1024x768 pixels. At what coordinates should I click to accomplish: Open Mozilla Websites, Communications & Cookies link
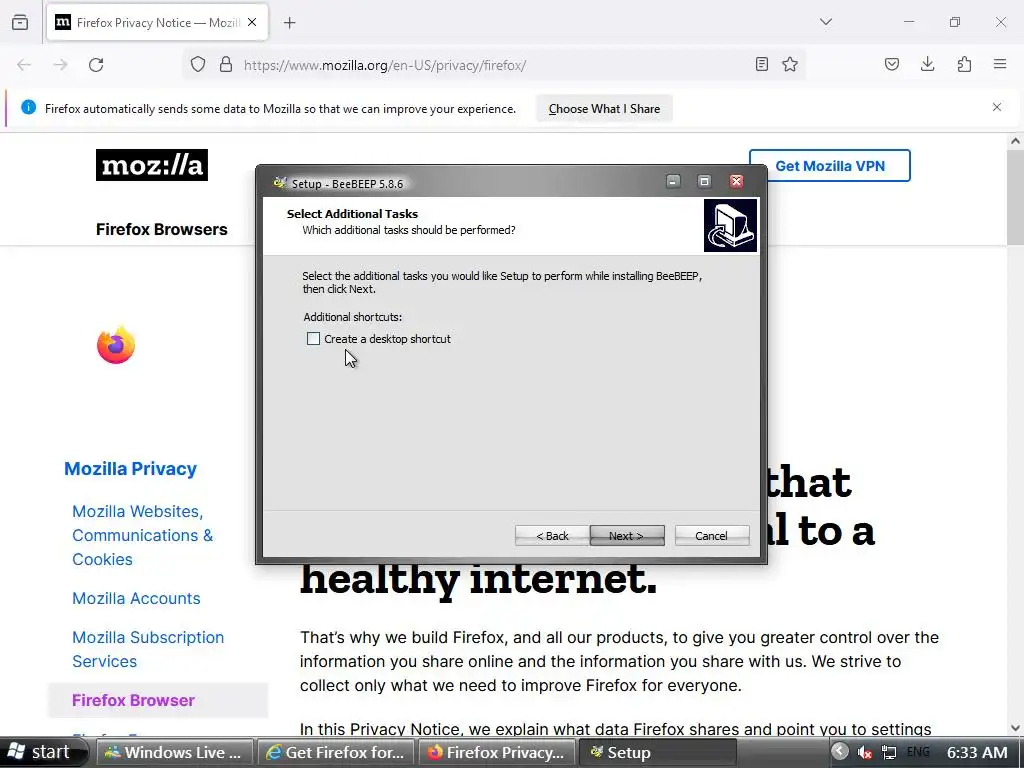tap(142, 535)
